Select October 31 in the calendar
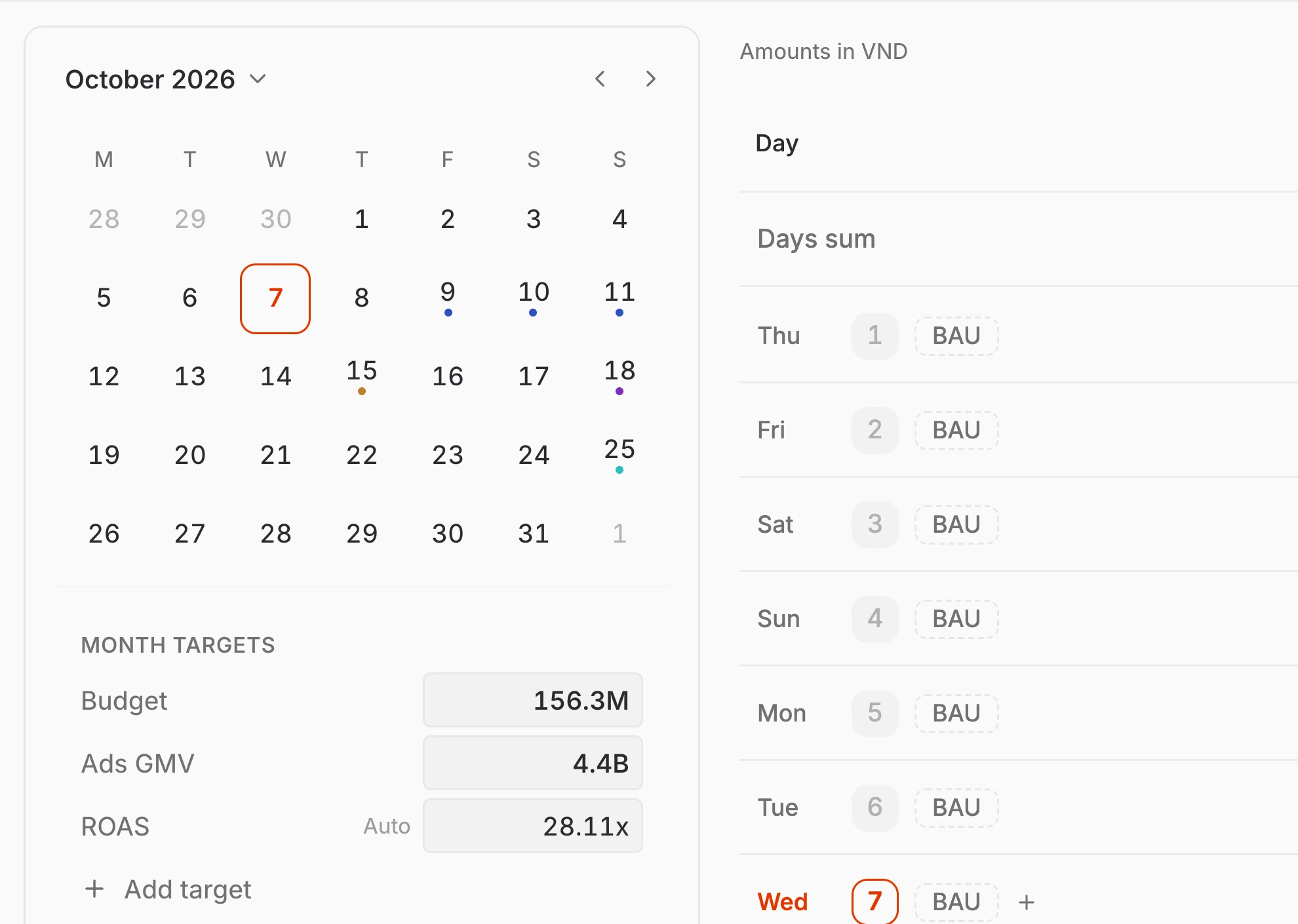The height and width of the screenshot is (924, 1298). pyautogui.click(x=534, y=533)
